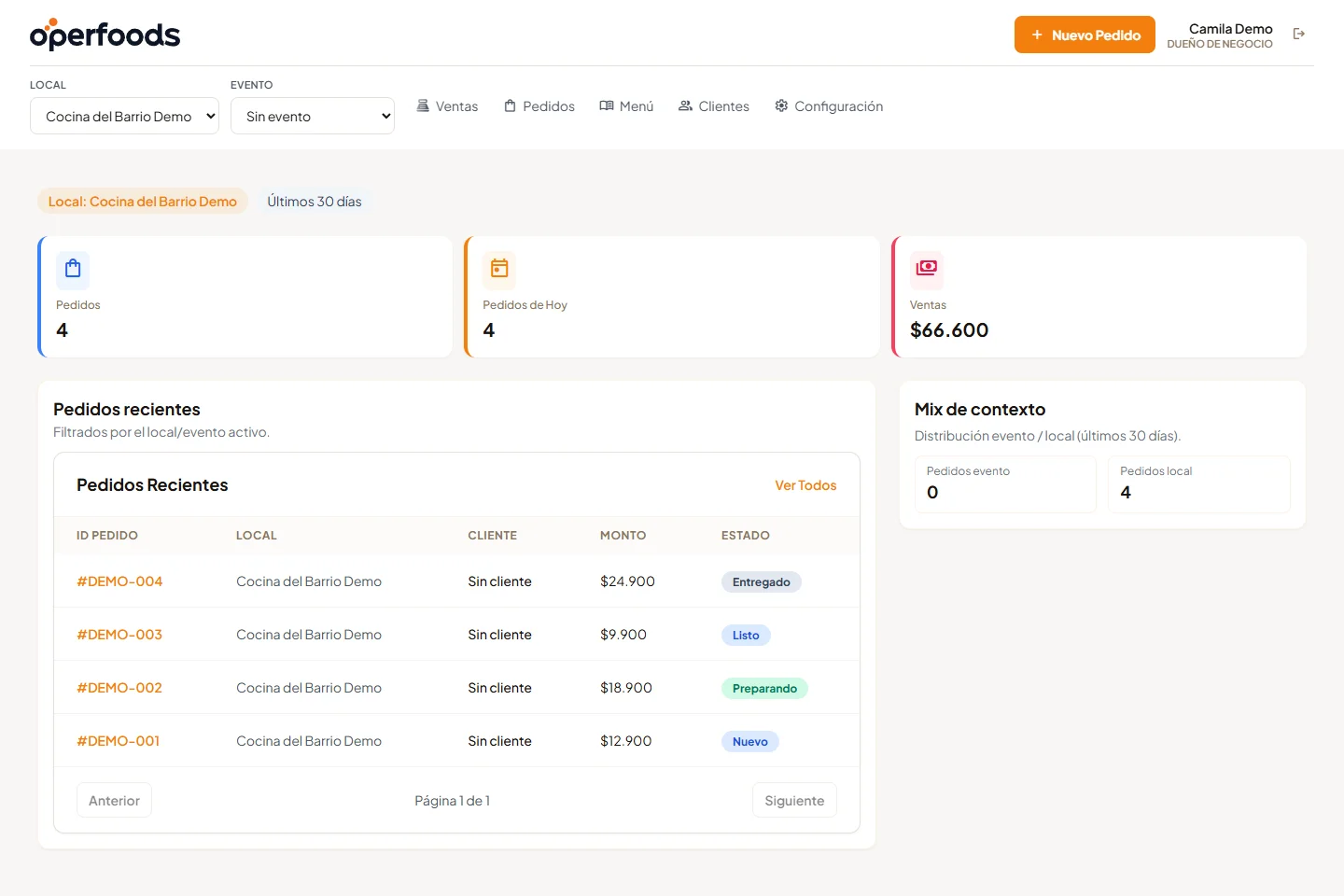
Task: Expand the Evento dropdown Sin evento
Action: [x=313, y=116]
